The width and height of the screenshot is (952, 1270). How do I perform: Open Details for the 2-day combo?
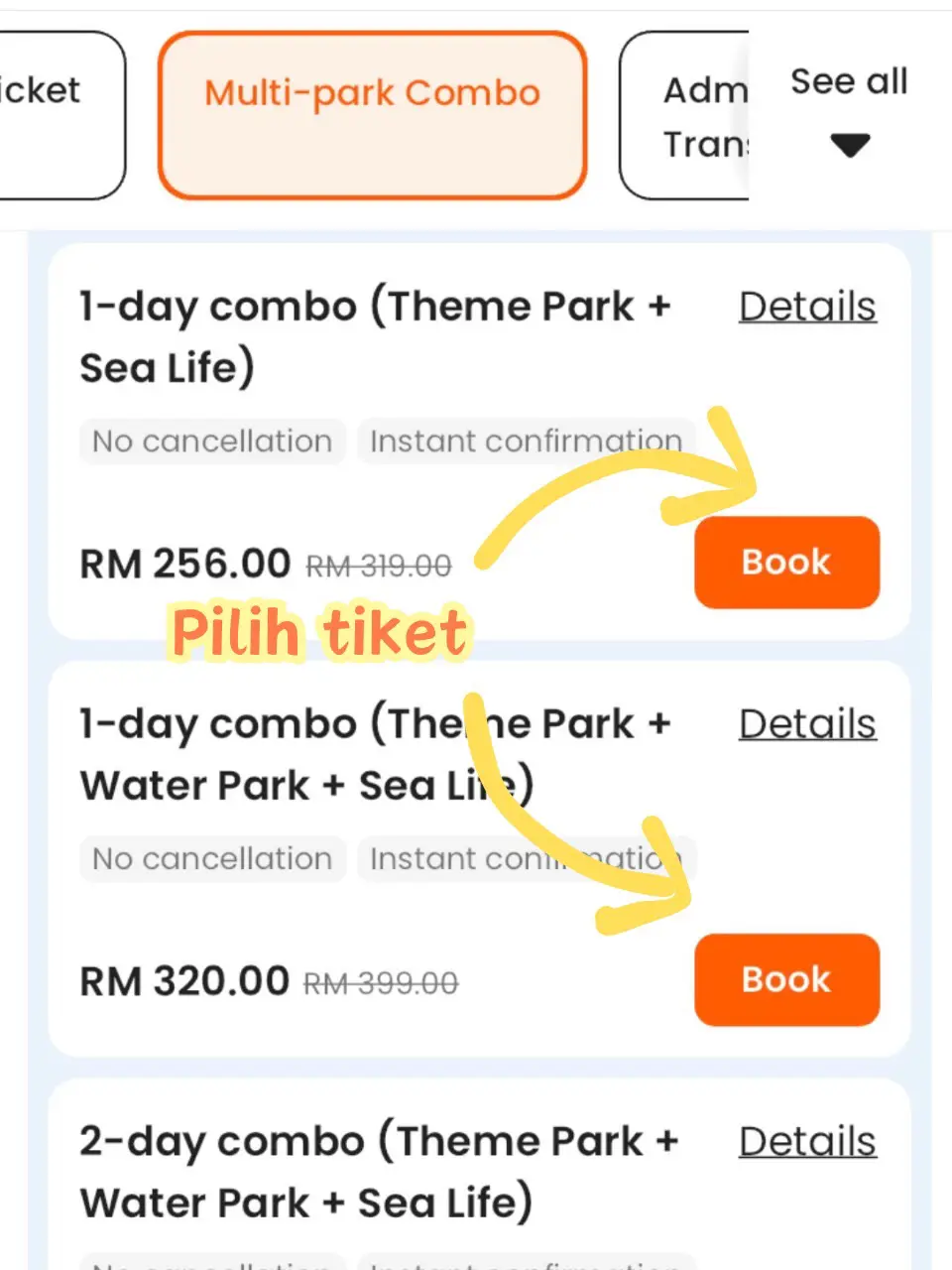point(807,1142)
